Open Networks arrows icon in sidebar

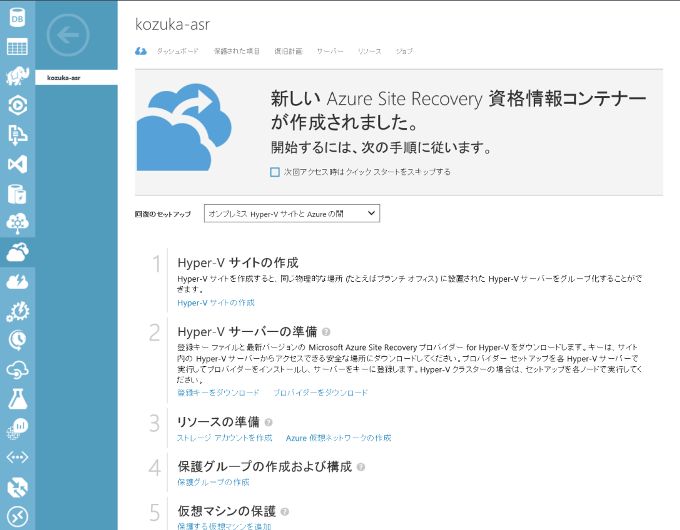click(17, 457)
